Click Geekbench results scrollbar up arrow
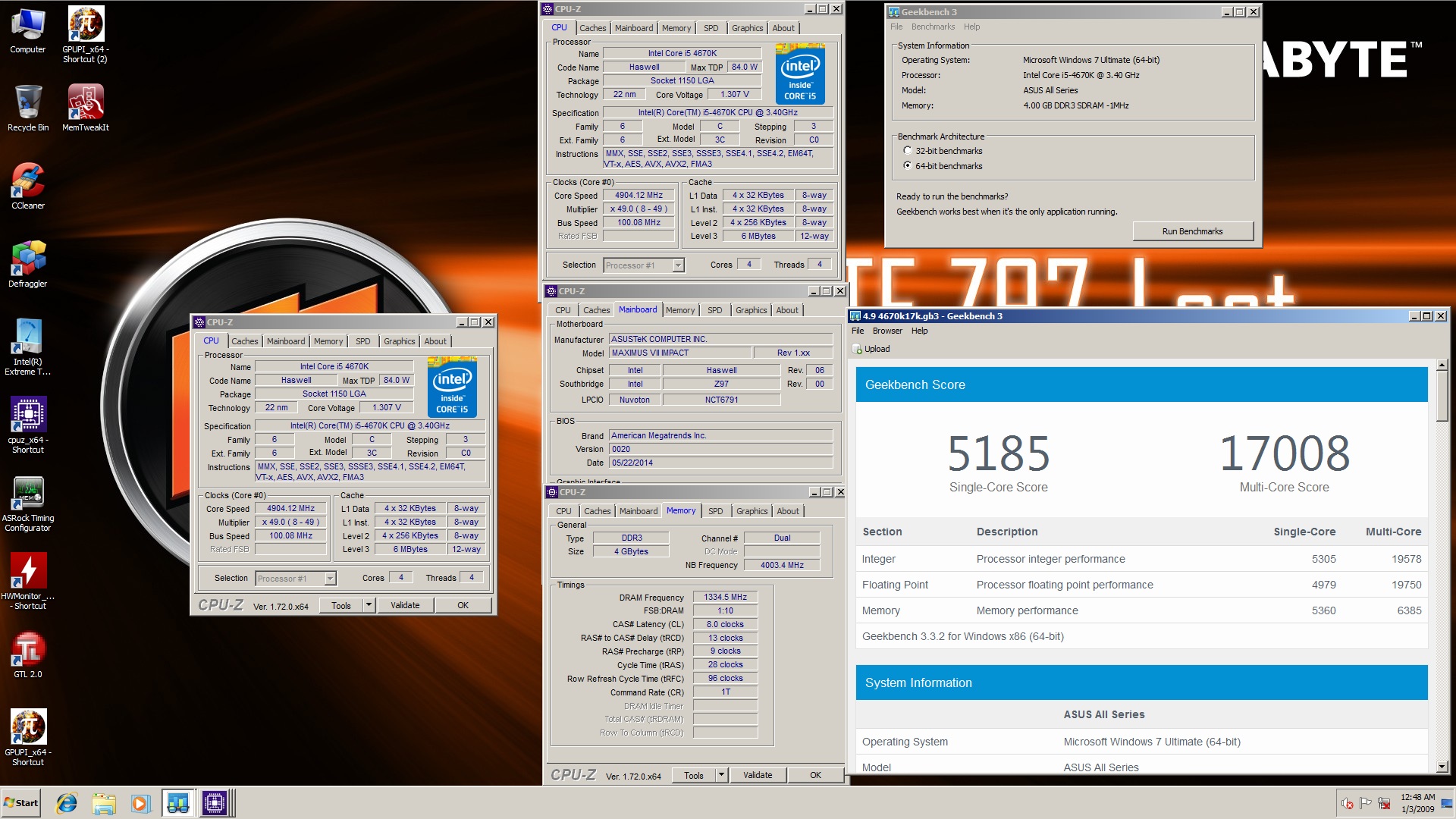1456x819 pixels. 1442,366
